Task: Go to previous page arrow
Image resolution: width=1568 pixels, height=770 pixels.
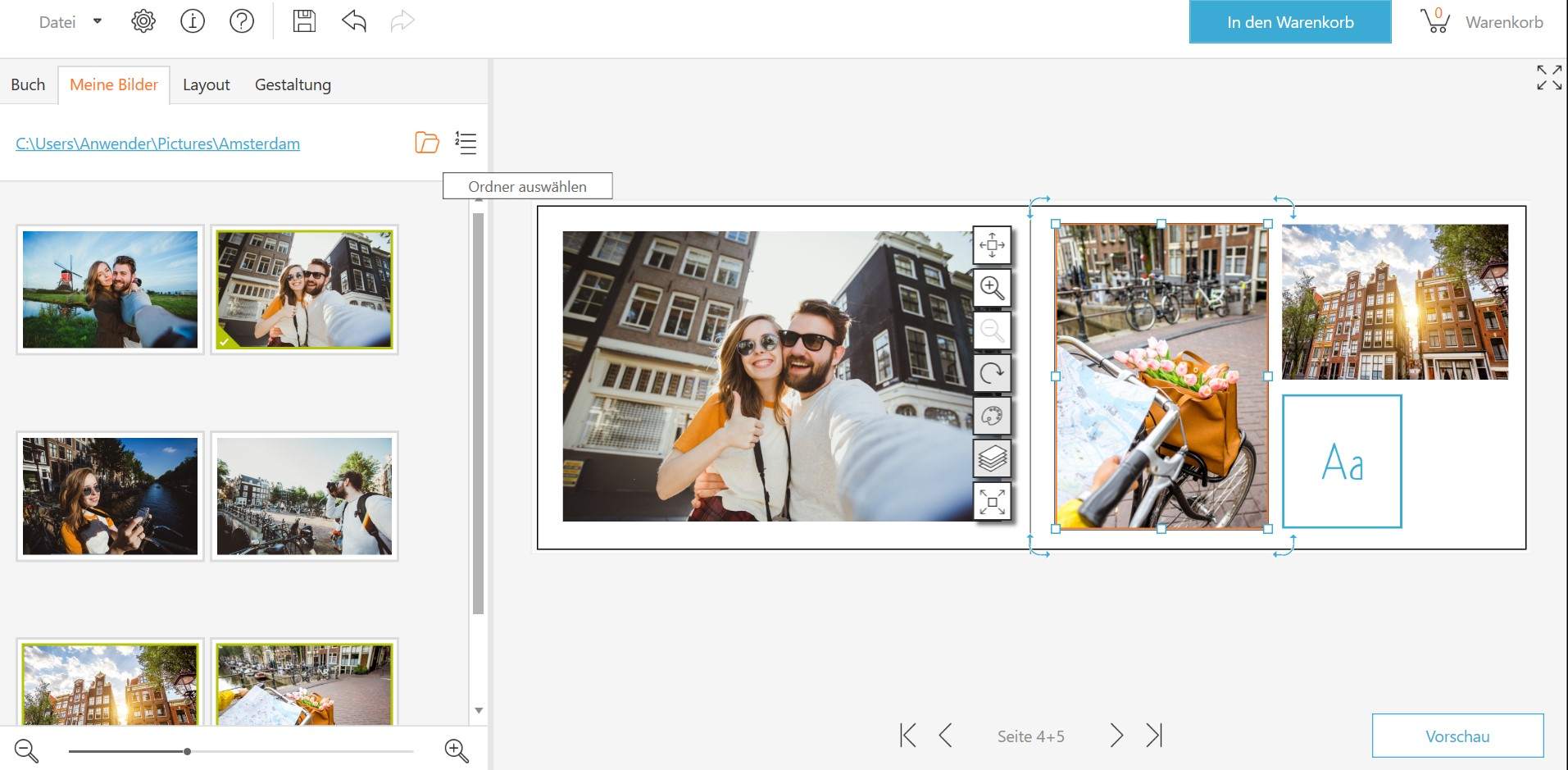Action: coord(945,736)
